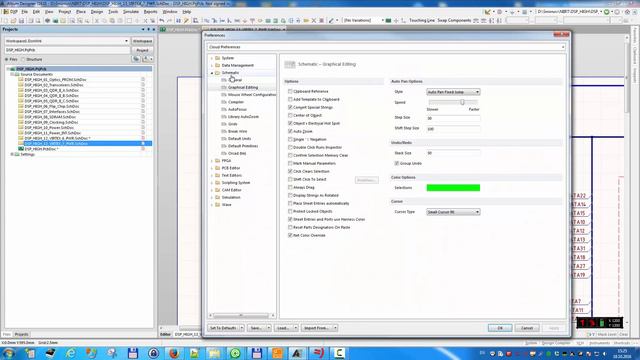Open the Default Primitives page under Schematic

(x=242, y=146)
